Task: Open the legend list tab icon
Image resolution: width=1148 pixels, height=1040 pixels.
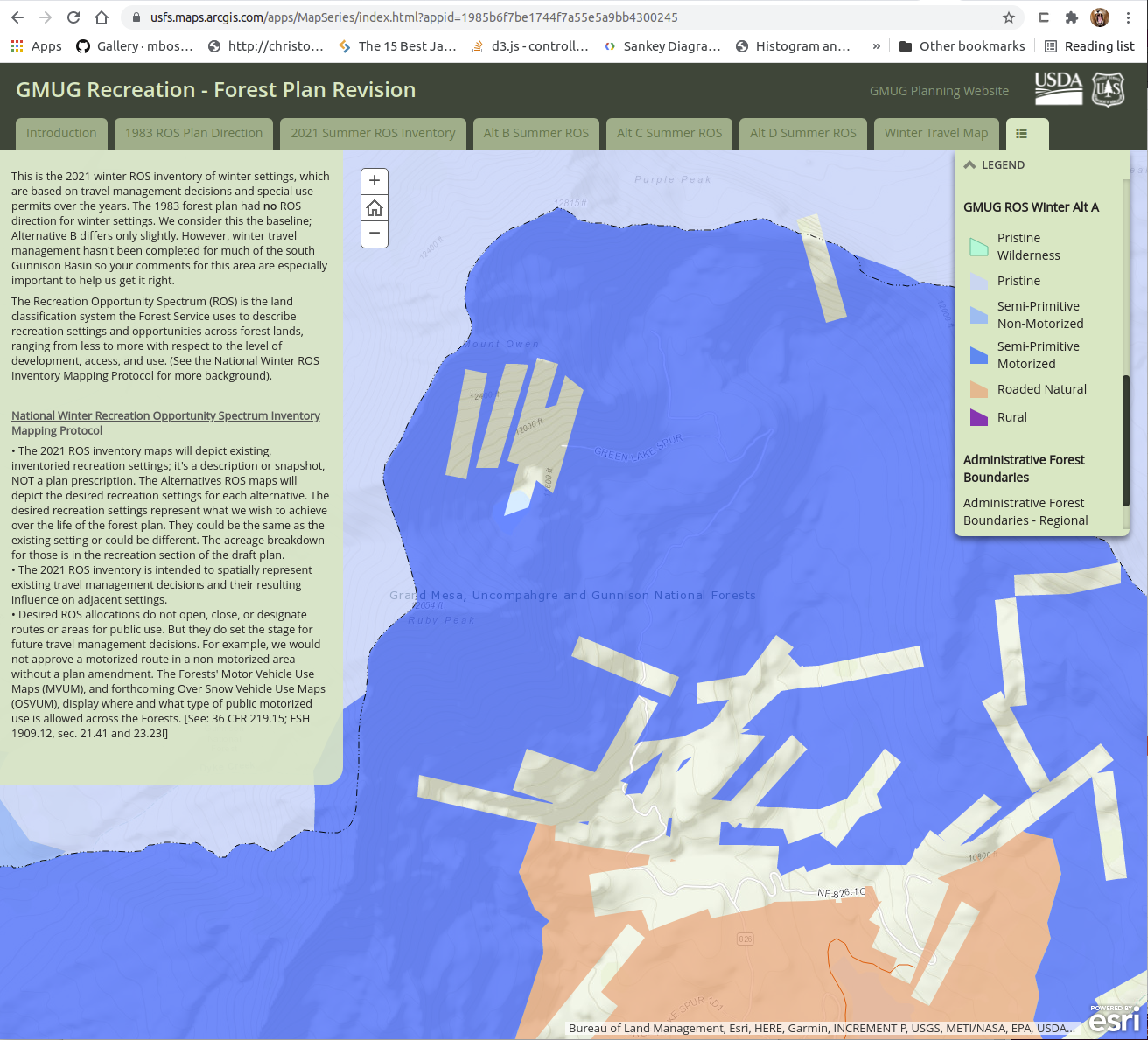Action: pos(1021,134)
